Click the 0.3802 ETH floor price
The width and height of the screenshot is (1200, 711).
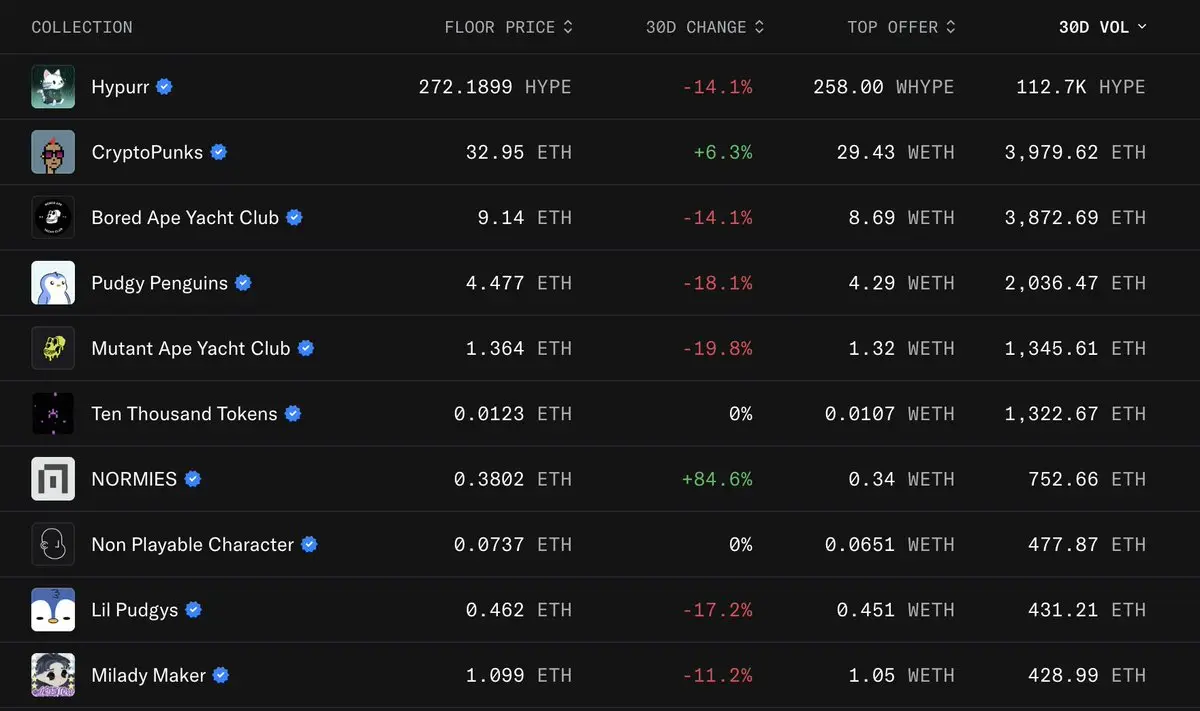(x=513, y=479)
